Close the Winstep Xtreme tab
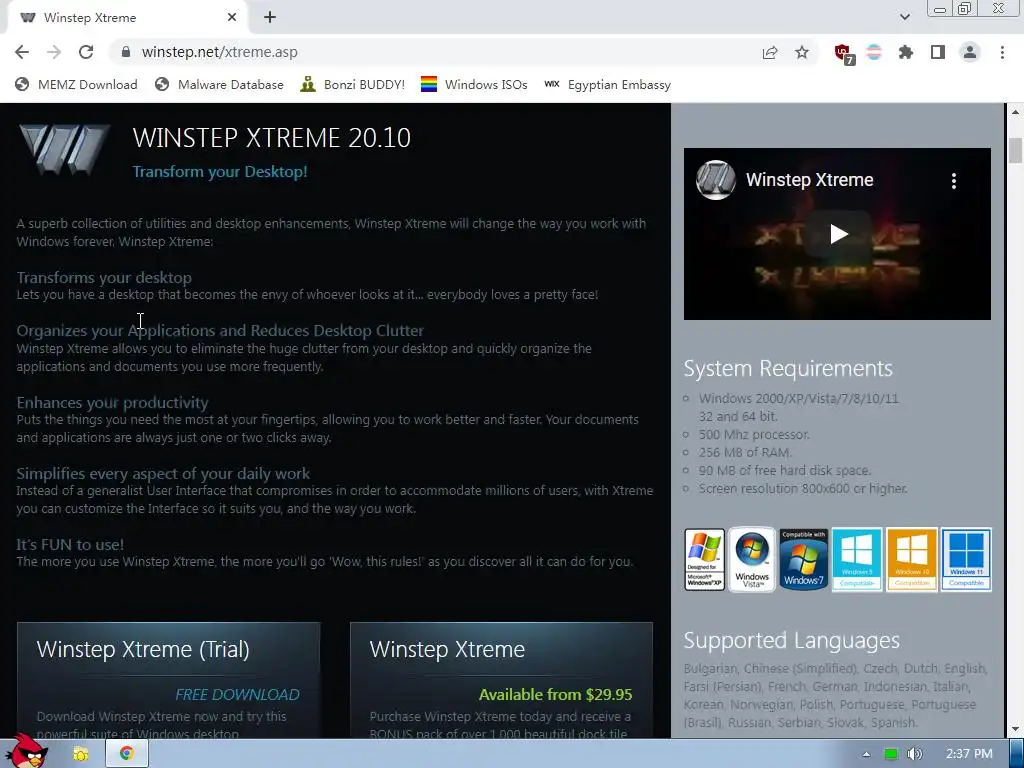 [x=232, y=18]
